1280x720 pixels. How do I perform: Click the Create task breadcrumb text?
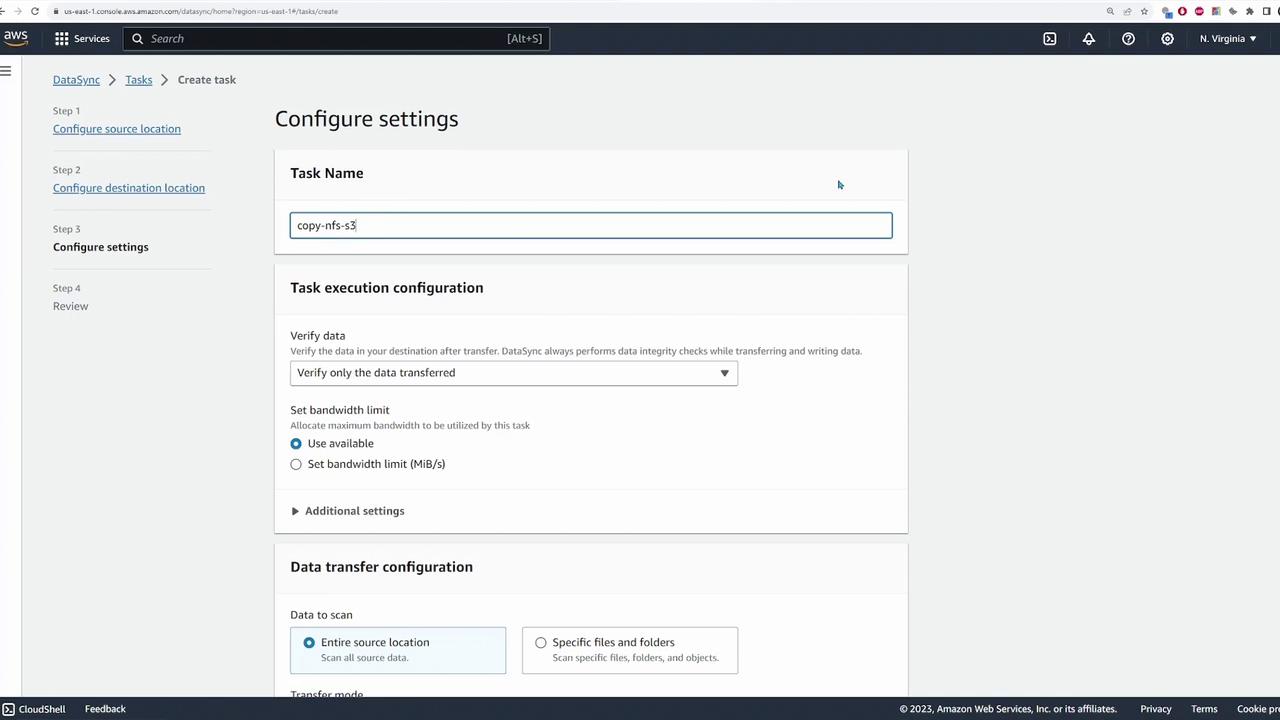click(207, 80)
